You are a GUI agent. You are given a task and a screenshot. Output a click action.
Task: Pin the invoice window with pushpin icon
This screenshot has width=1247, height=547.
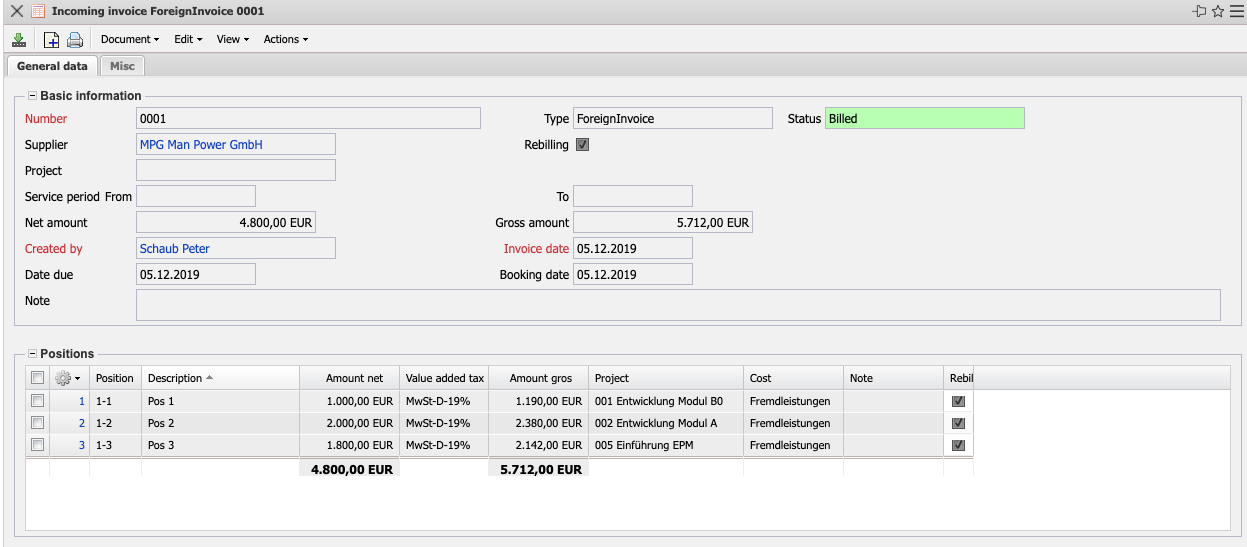coord(1199,11)
